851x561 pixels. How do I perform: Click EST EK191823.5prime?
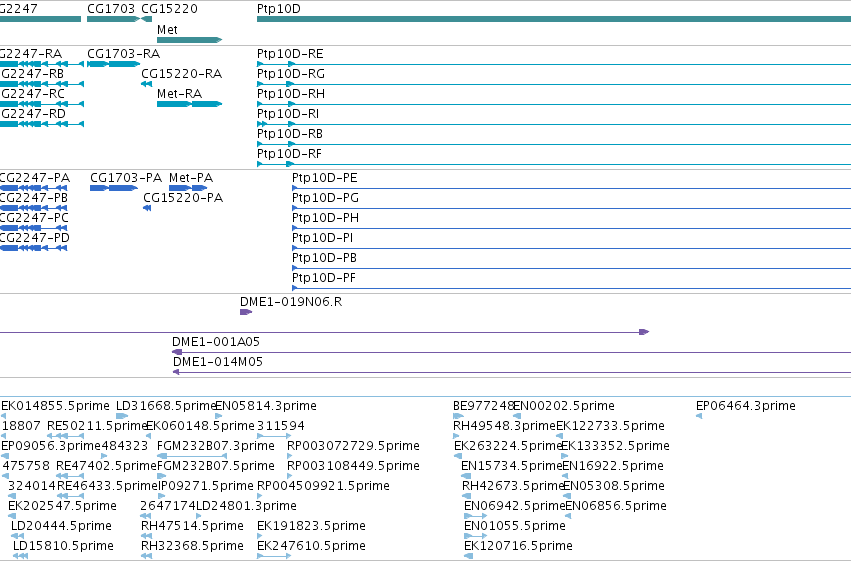(x=311, y=526)
